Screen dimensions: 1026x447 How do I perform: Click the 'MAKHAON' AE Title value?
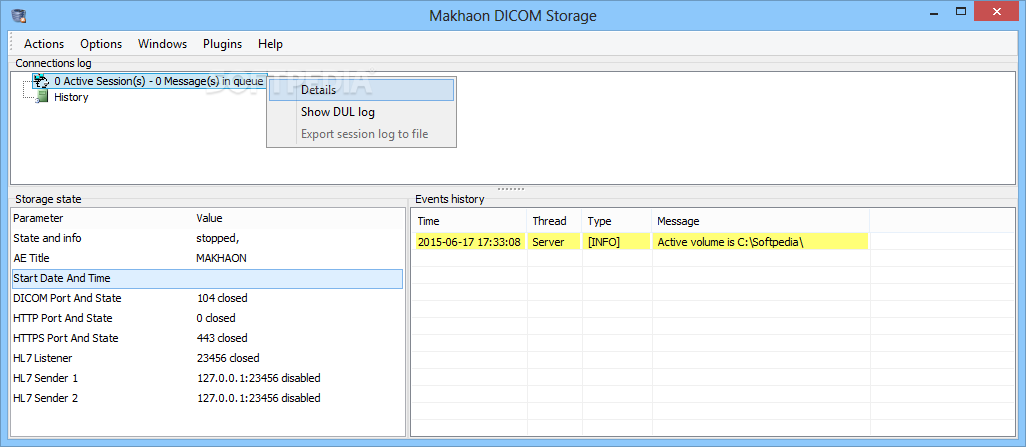pos(221,259)
